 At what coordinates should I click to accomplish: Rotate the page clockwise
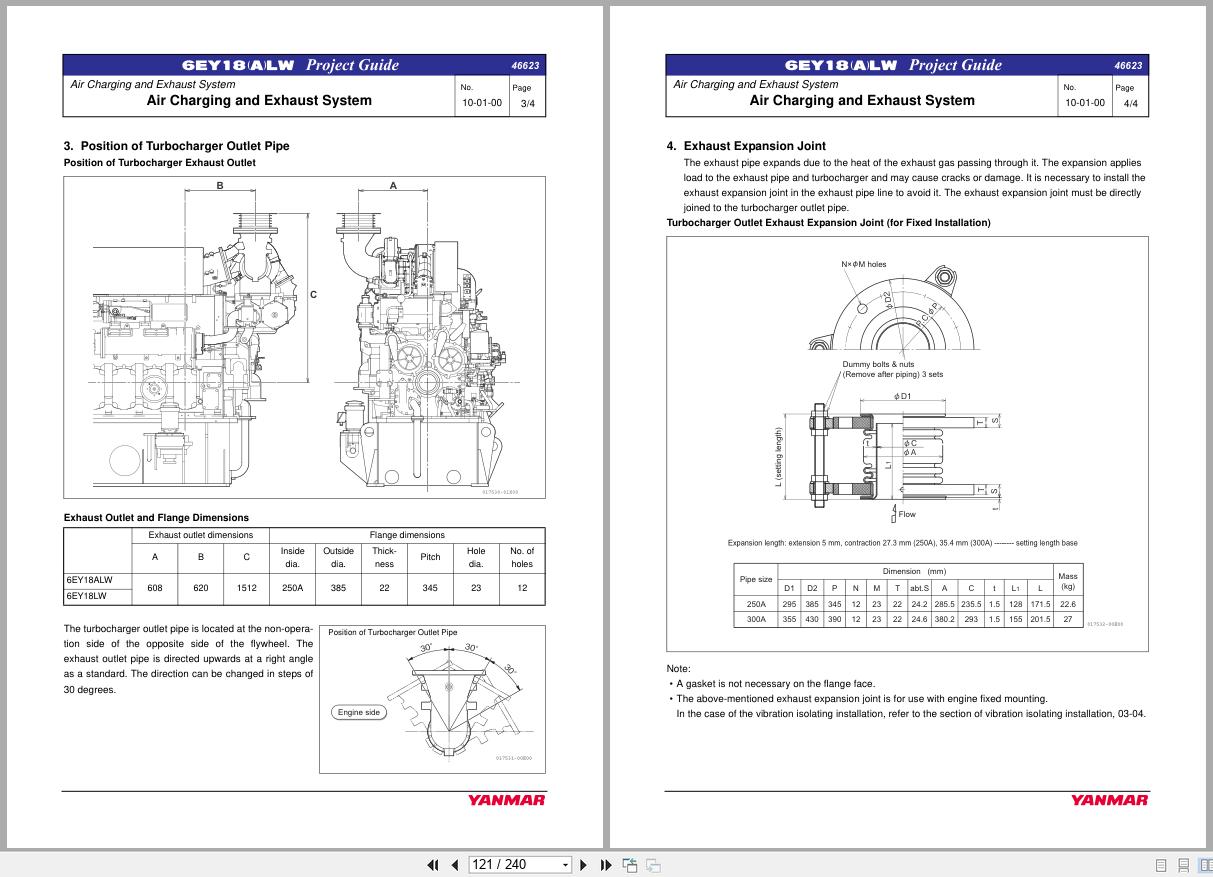(653, 864)
